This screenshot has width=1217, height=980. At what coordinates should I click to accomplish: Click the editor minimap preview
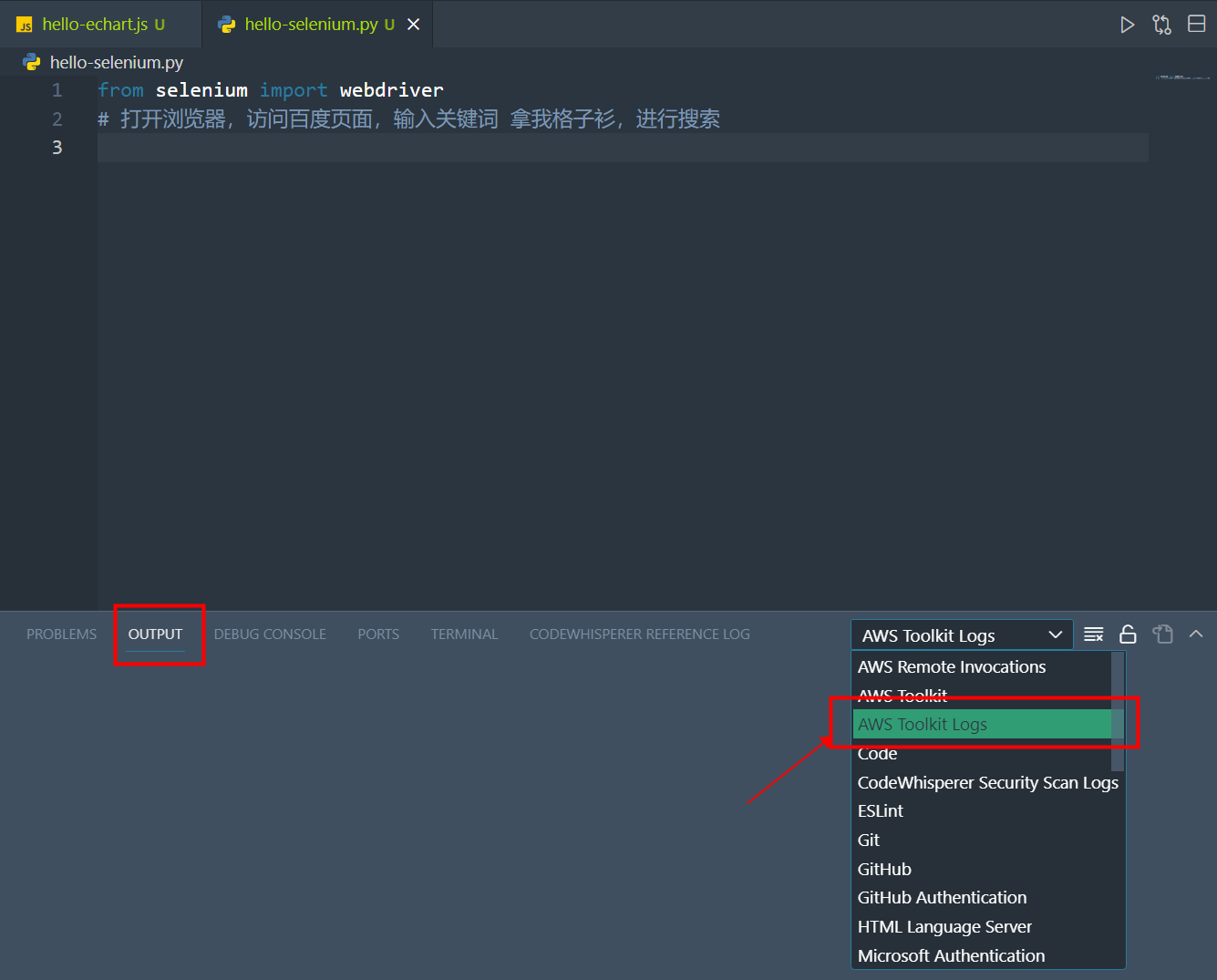coord(1182,78)
